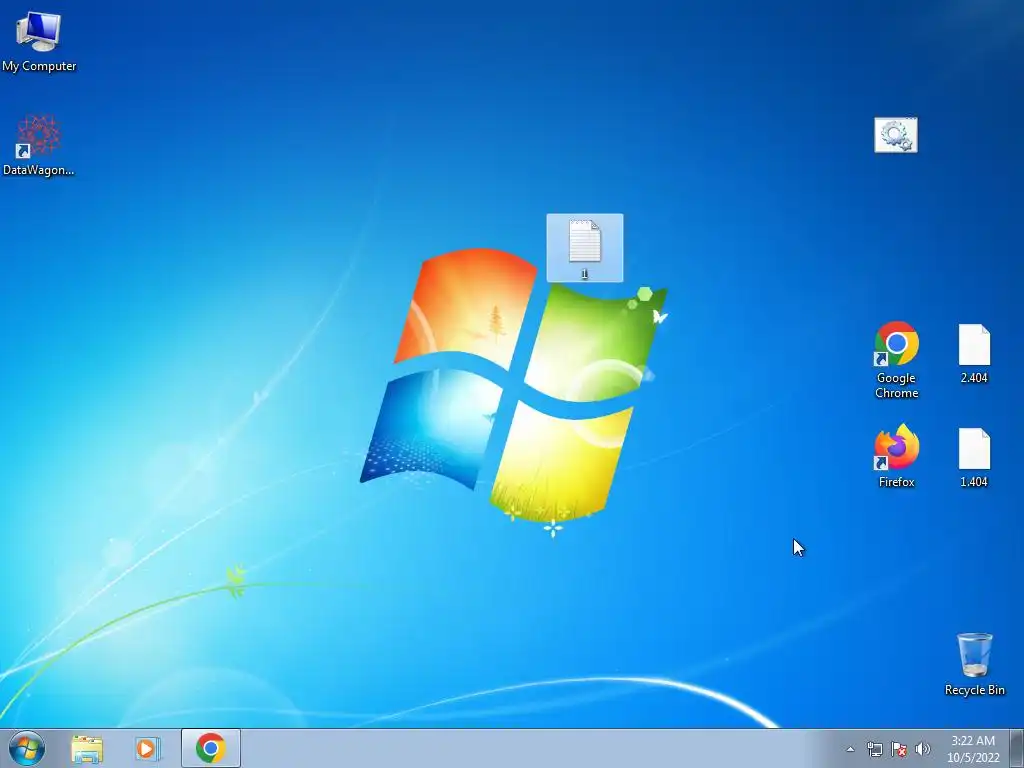Open the network status tray icon
1024x768 pixels.
click(x=874, y=749)
